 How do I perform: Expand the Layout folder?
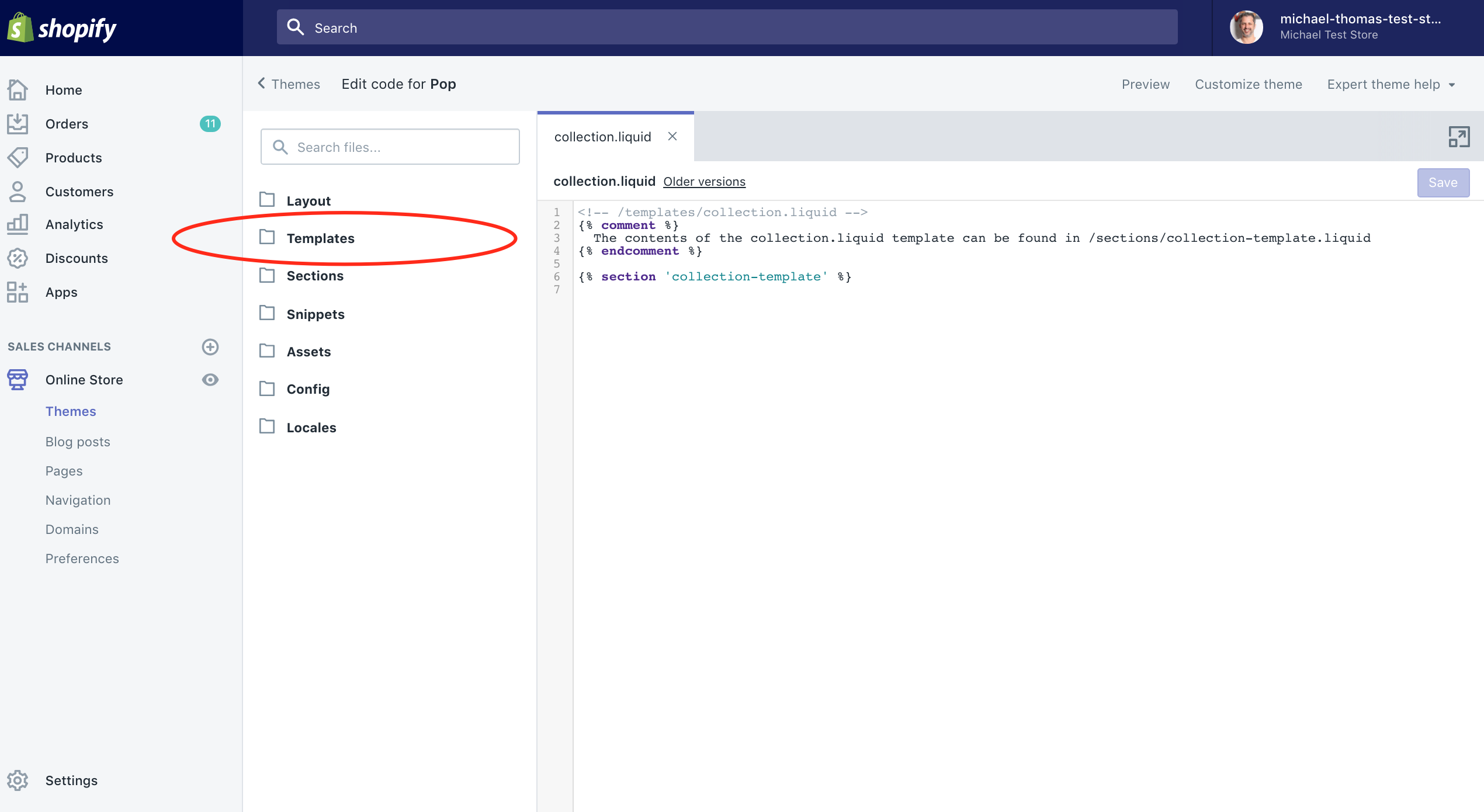[x=308, y=201]
